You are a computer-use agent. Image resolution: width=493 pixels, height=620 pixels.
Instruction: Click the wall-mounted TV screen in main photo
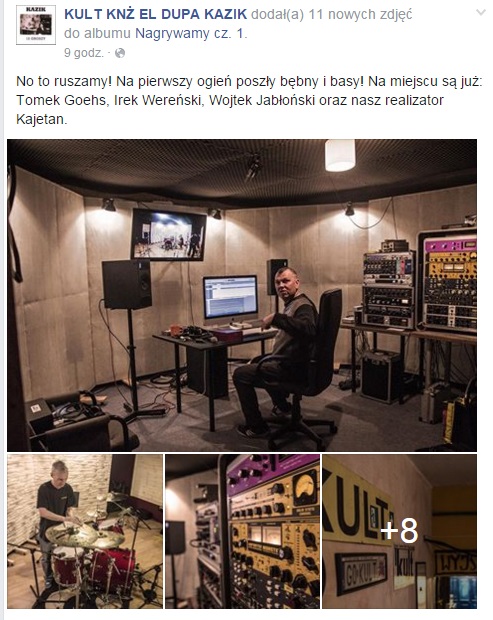168,234
